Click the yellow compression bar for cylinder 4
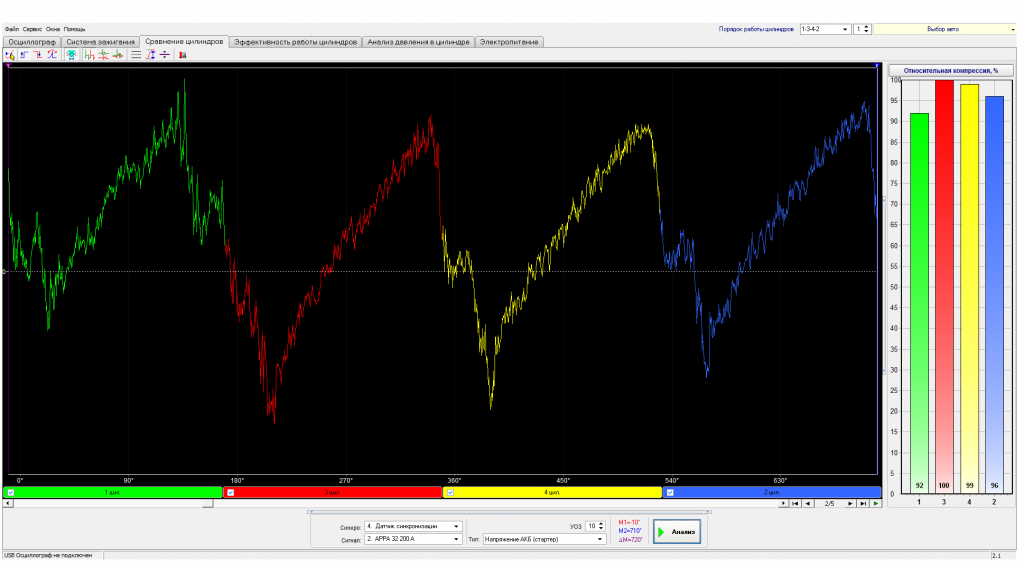 (x=969, y=289)
